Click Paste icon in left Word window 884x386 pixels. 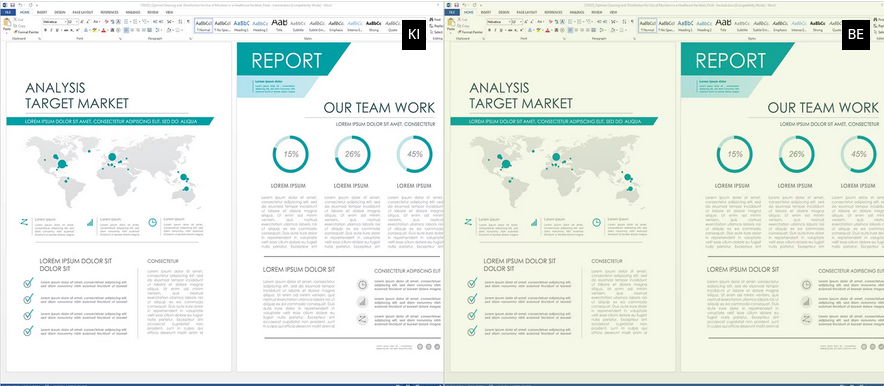point(7,22)
